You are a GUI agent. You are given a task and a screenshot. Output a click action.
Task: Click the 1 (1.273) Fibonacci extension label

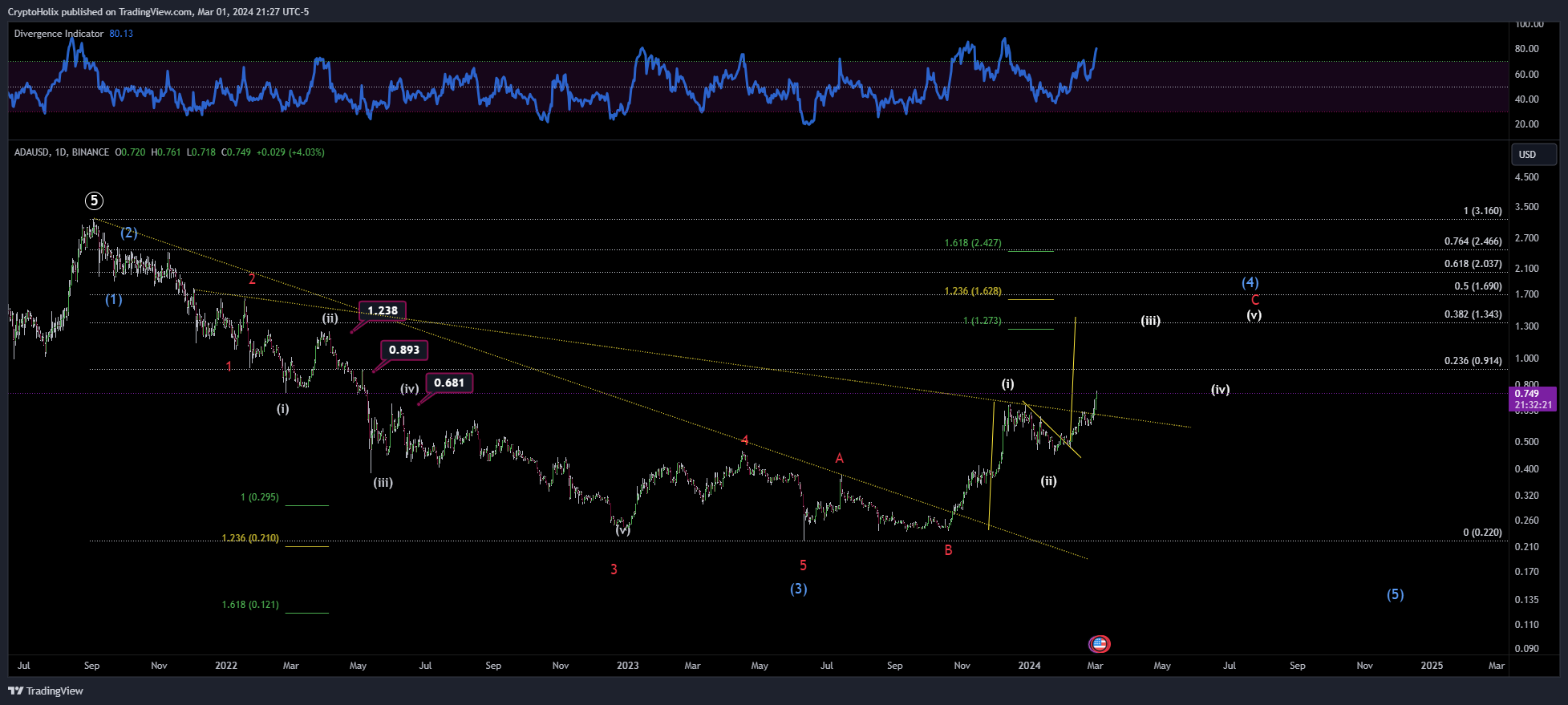[982, 321]
